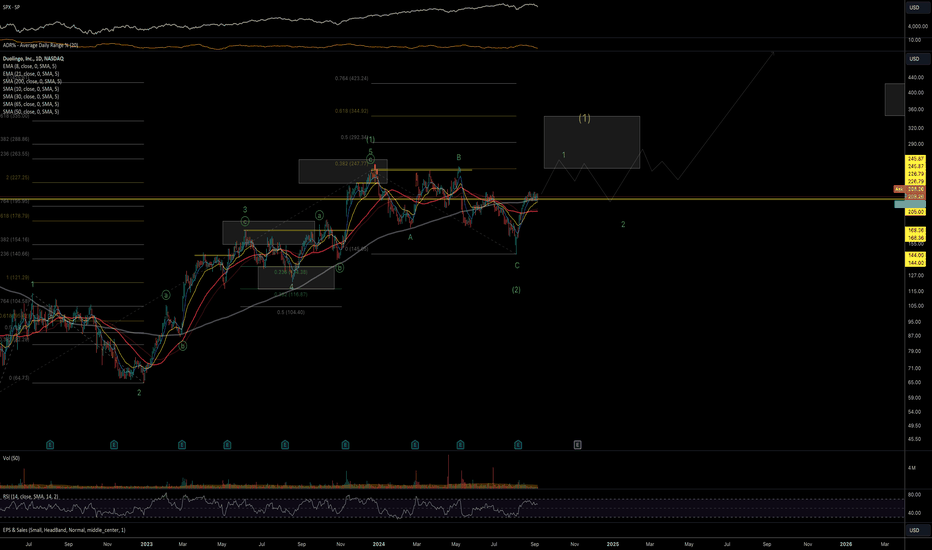Screen dimensions: 932x550
Task: Open the upcoming gray earnings marker
Action: pos(577,444)
